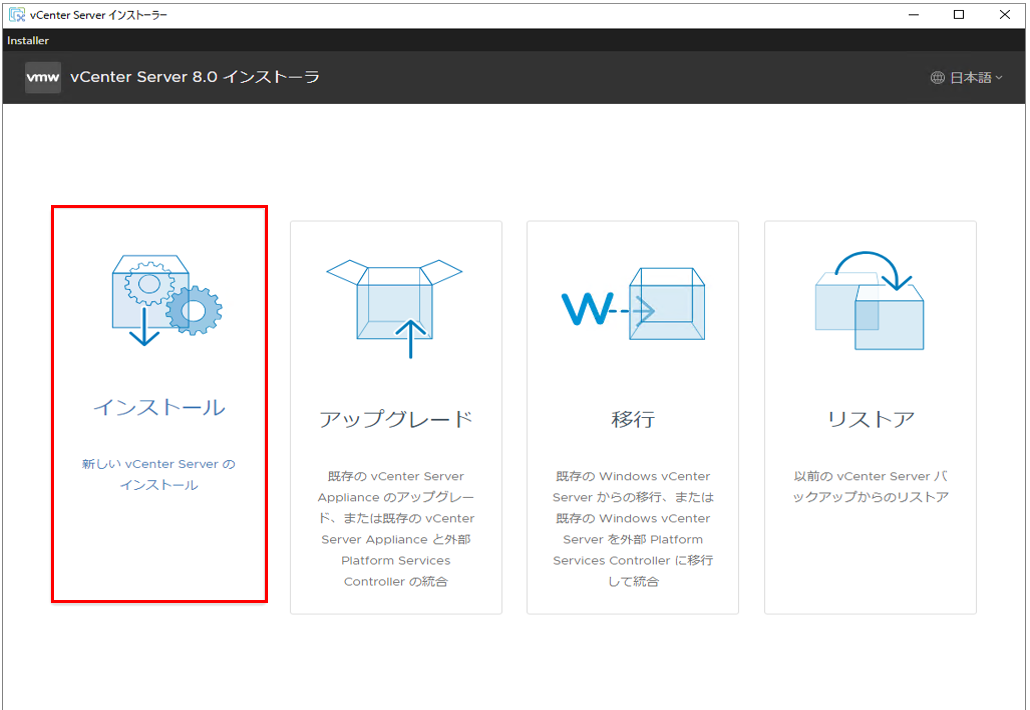Open the 日本語 language dropdown
Viewport: 1030px width, 710px height.
[x=967, y=78]
